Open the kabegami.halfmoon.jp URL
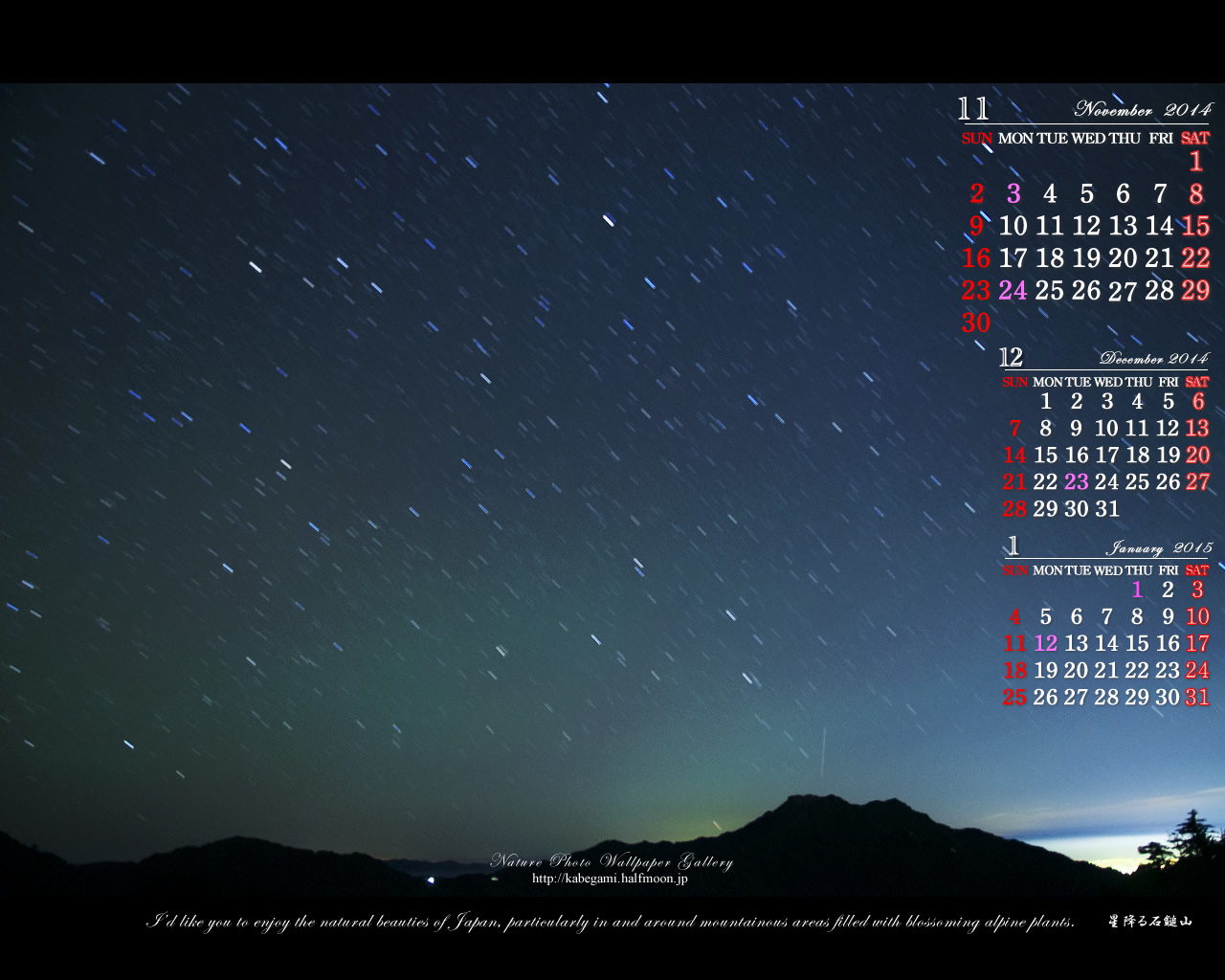Image resolution: width=1225 pixels, height=980 pixels. pos(610,879)
